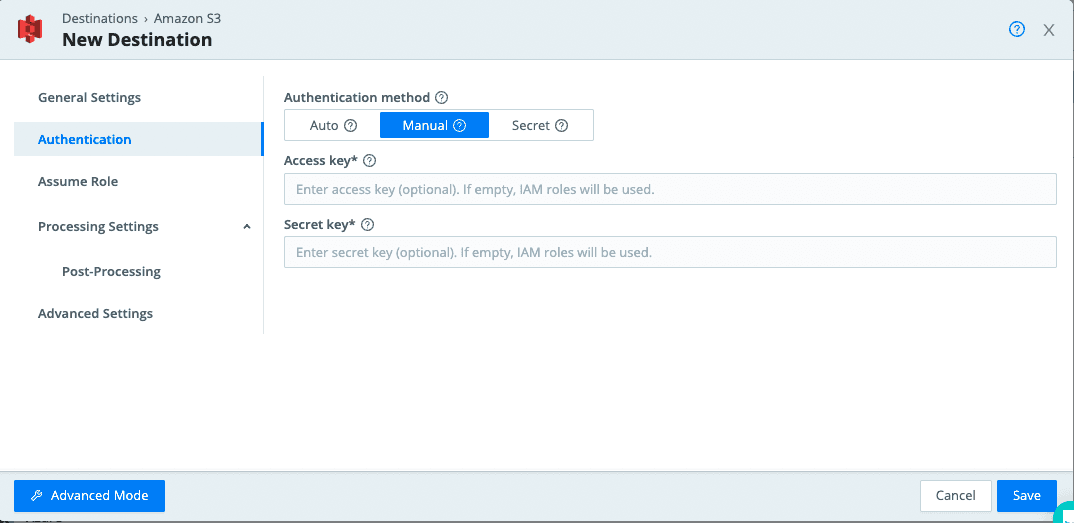This screenshot has width=1074, height=523.
Task: Click into the Access key field
Action: pyautogui.click(x=670, y=189)
